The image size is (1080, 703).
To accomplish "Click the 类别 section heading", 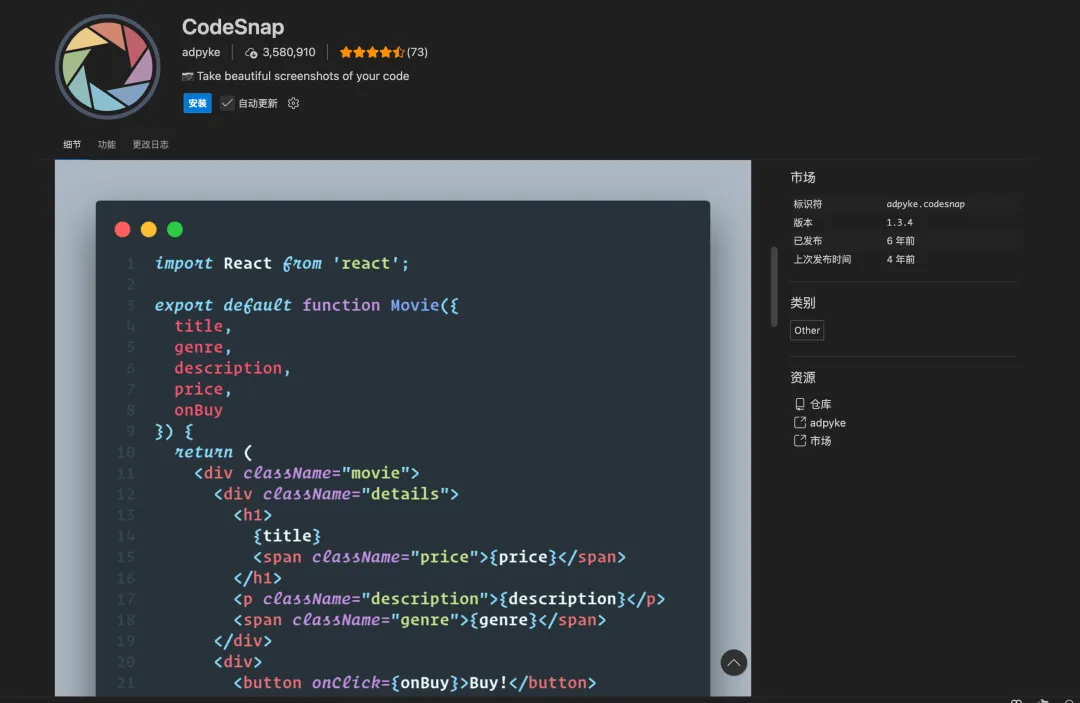I will point(802,303).
